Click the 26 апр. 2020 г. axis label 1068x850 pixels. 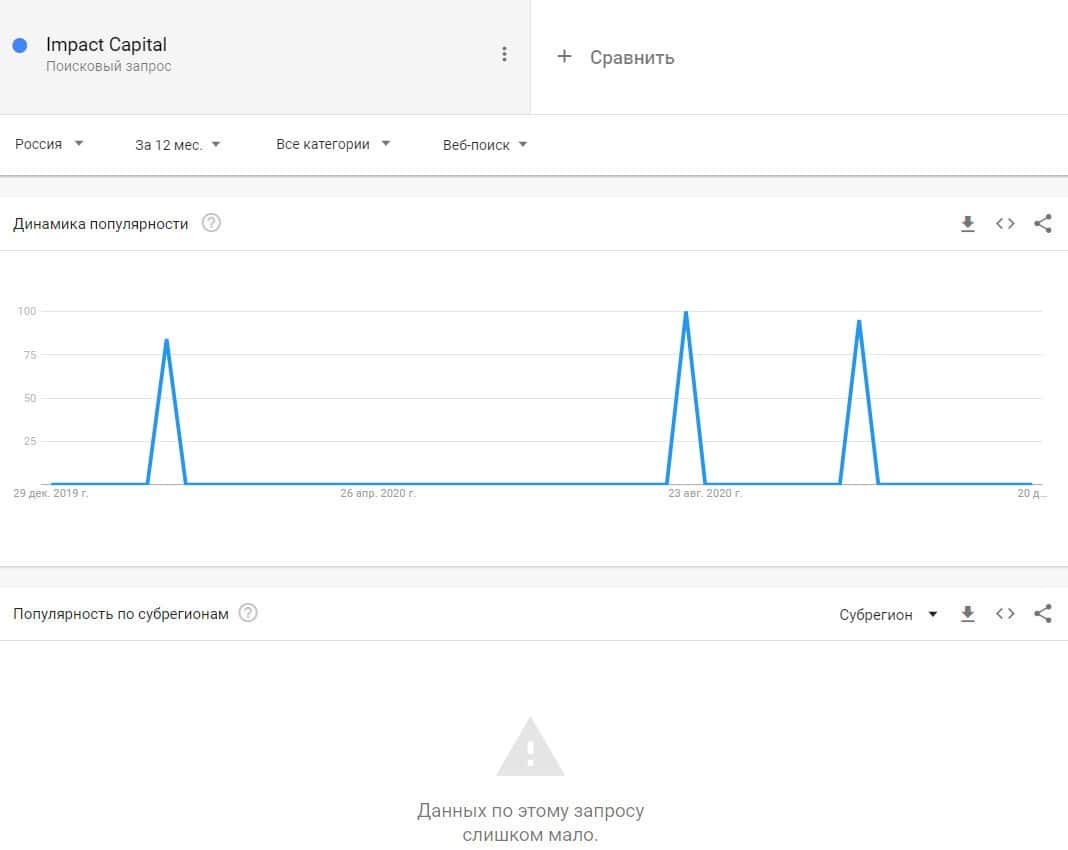tap(377, 493)
